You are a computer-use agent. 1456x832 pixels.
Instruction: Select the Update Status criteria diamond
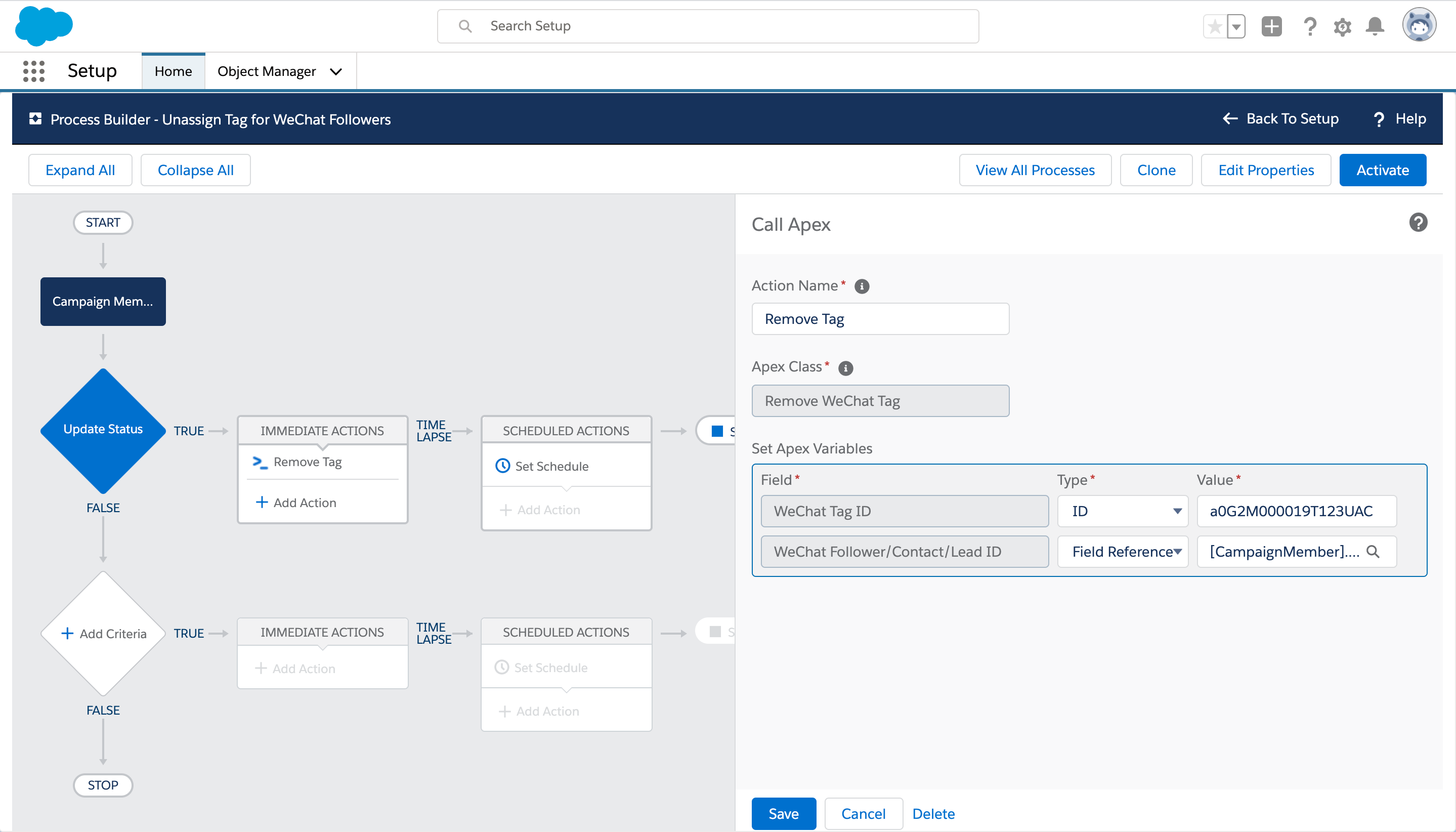point(103,430)
